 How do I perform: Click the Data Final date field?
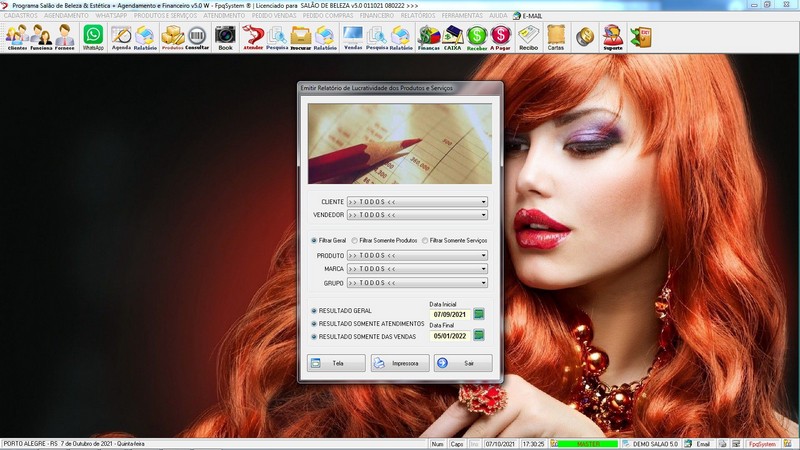[x=450, y=336]
